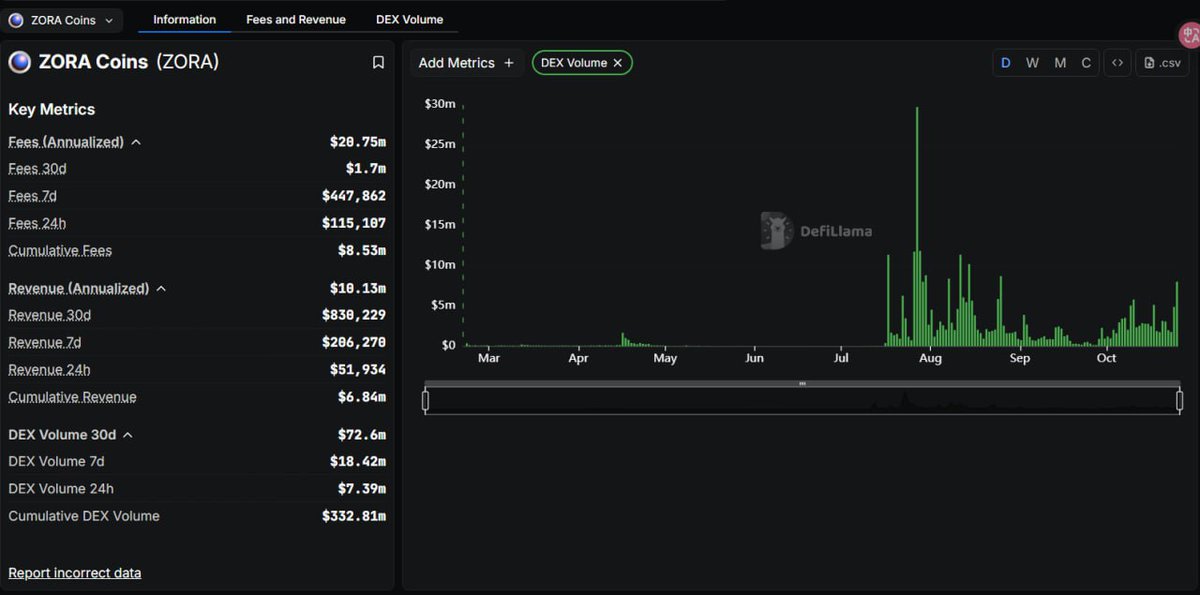Collapse the Revenue (Annualized) section
The image size is (1200, 595).
click(x=161, y=289)
